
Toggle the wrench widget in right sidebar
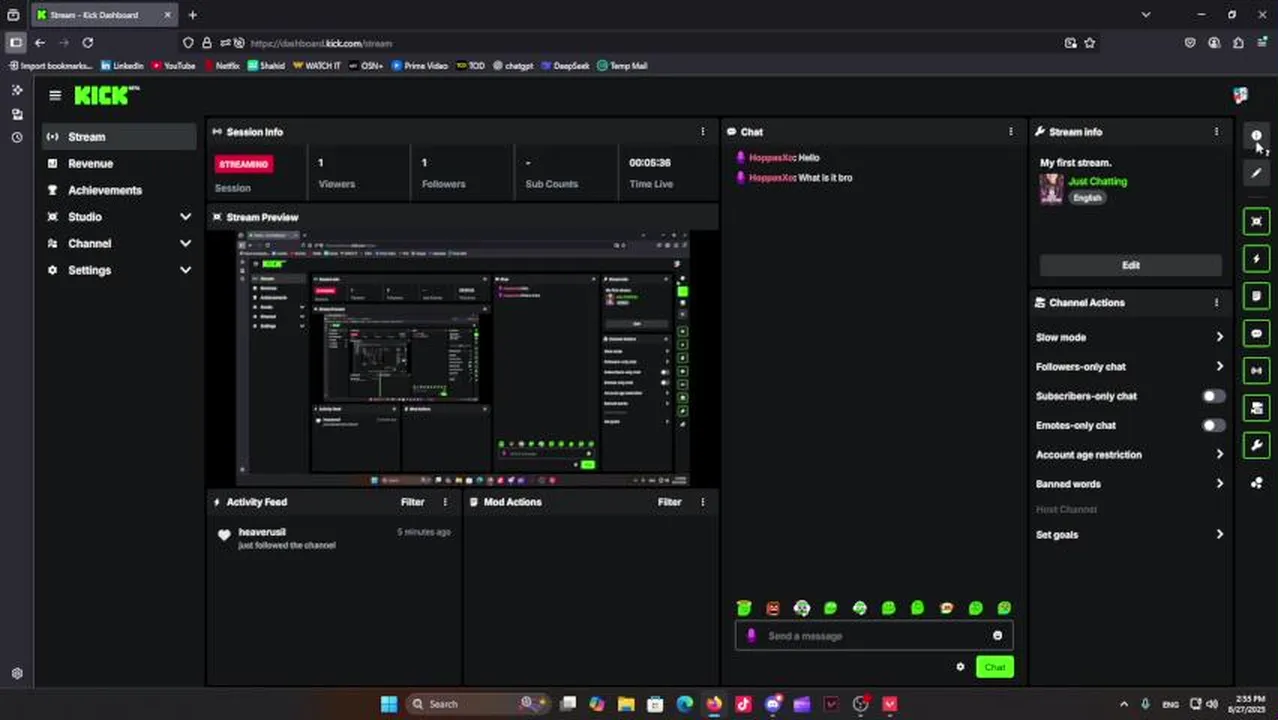click(1256, 445)
